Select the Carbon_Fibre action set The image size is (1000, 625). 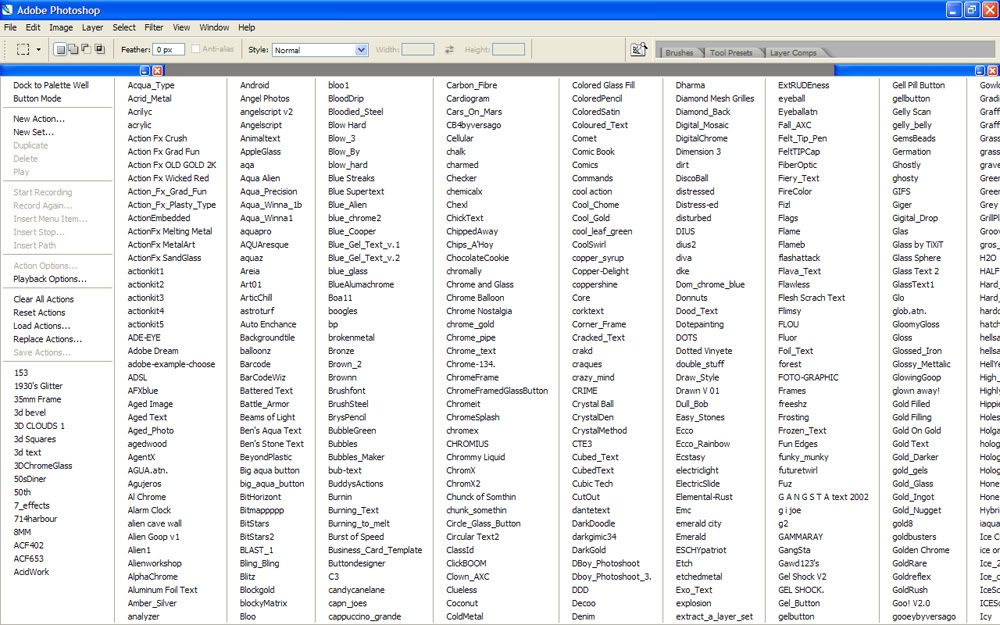pyautogui.click(x=472, y=85)
